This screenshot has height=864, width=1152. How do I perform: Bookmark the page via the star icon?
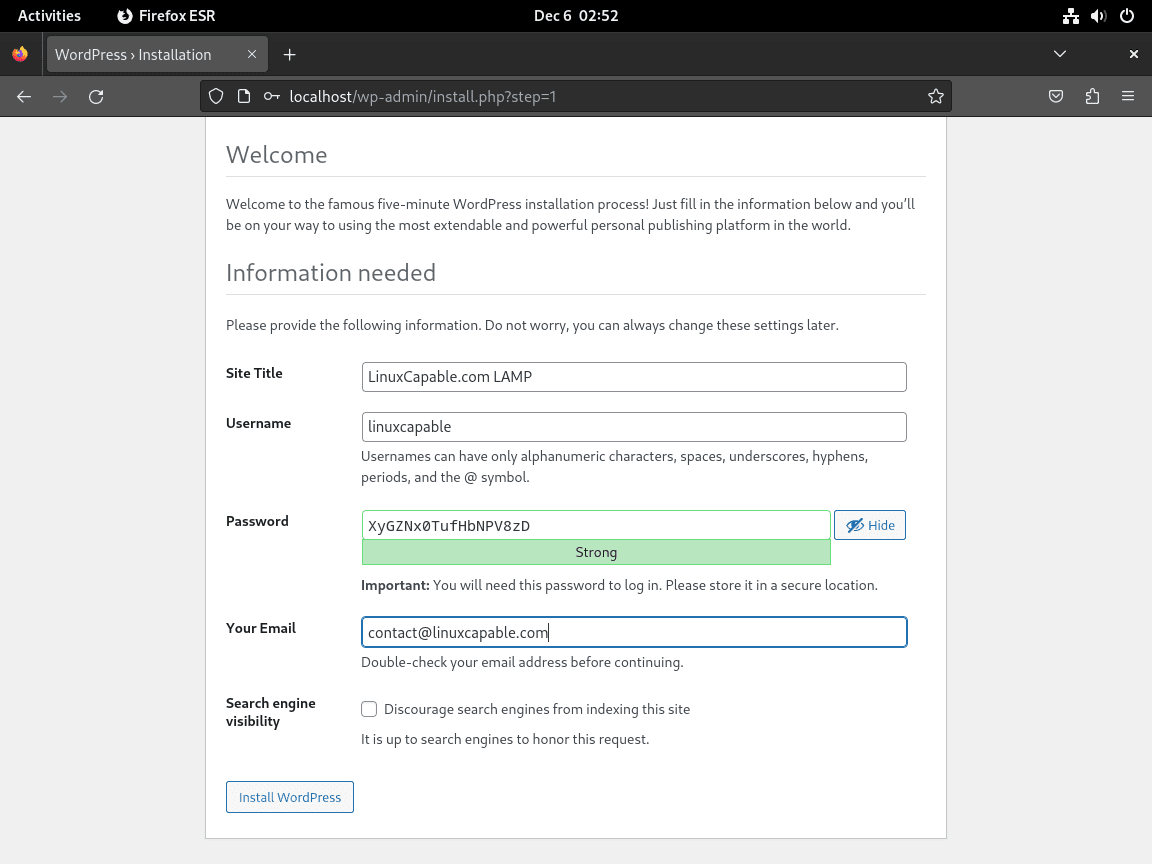pos(936,96)
